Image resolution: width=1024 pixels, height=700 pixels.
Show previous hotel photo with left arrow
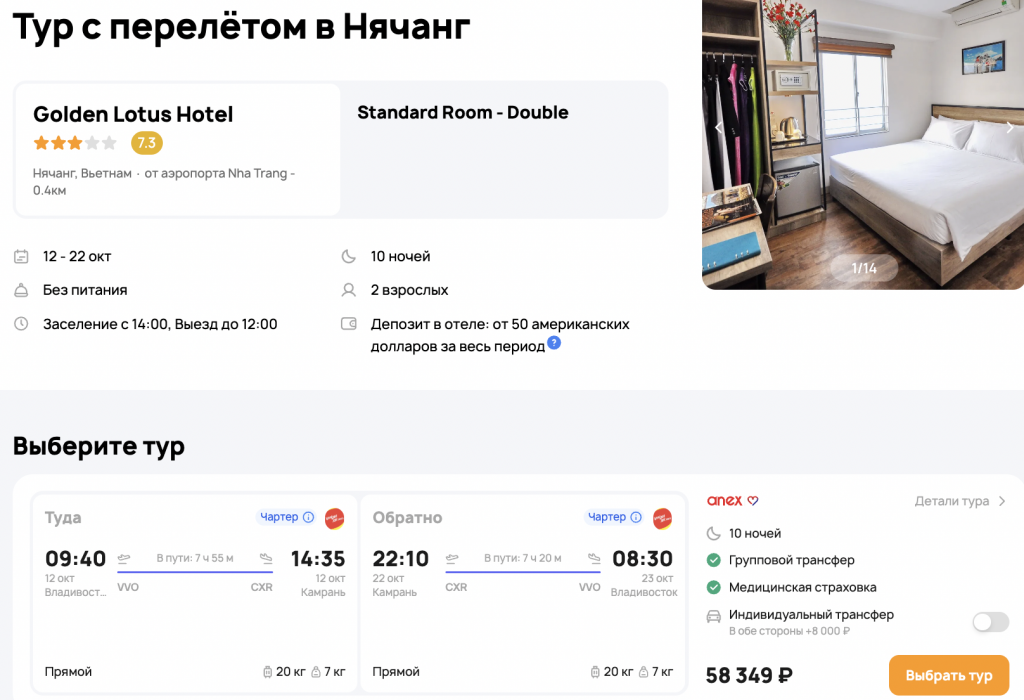(718, 128)
